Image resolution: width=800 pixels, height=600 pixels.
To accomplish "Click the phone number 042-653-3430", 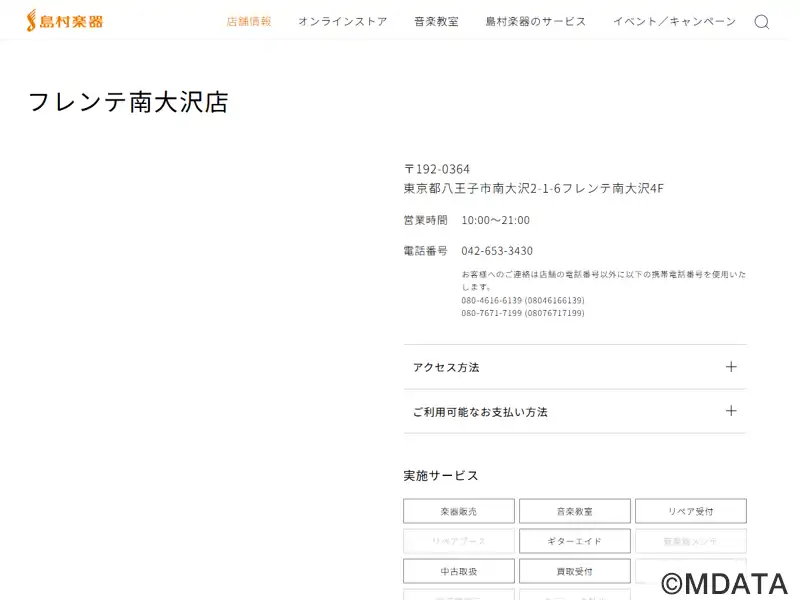I will coord(497,251).
